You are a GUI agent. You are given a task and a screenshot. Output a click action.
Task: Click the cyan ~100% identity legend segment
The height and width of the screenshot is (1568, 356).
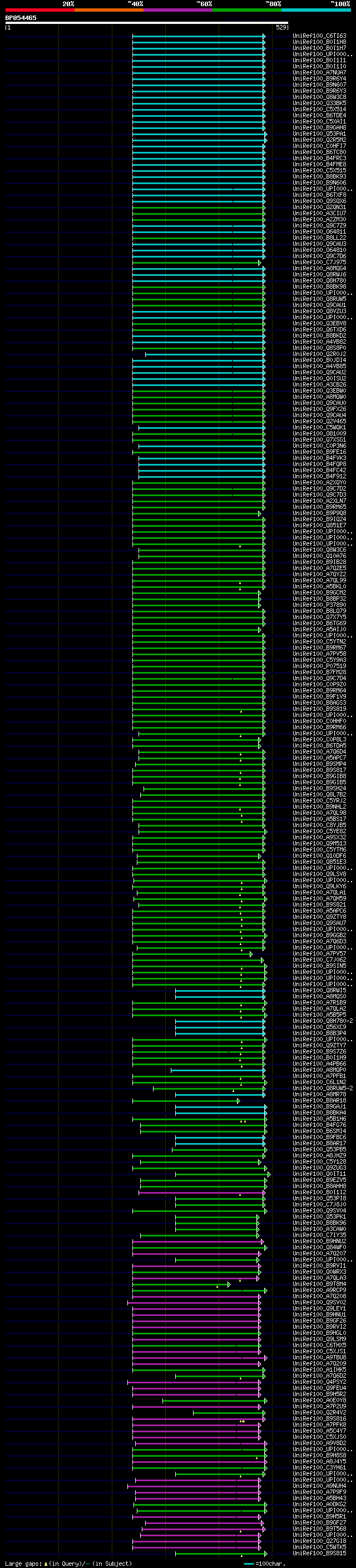316,10
